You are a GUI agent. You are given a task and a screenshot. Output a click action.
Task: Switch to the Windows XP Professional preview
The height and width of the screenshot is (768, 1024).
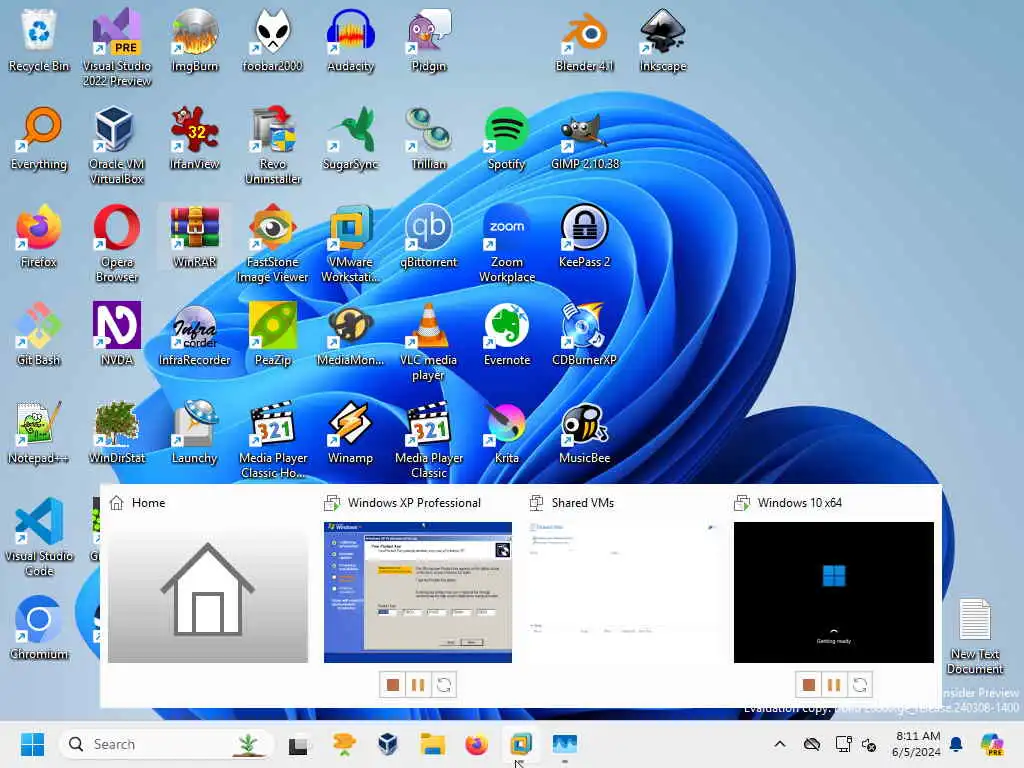[418, 592]
